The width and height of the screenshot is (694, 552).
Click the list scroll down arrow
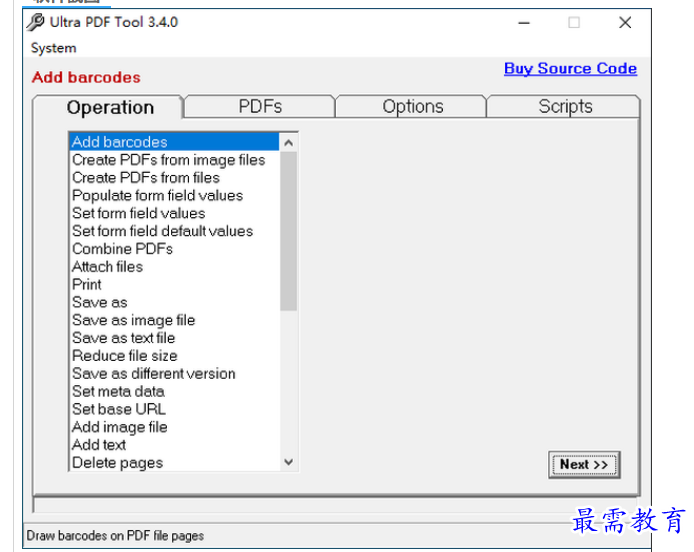[x=289, y=462]
